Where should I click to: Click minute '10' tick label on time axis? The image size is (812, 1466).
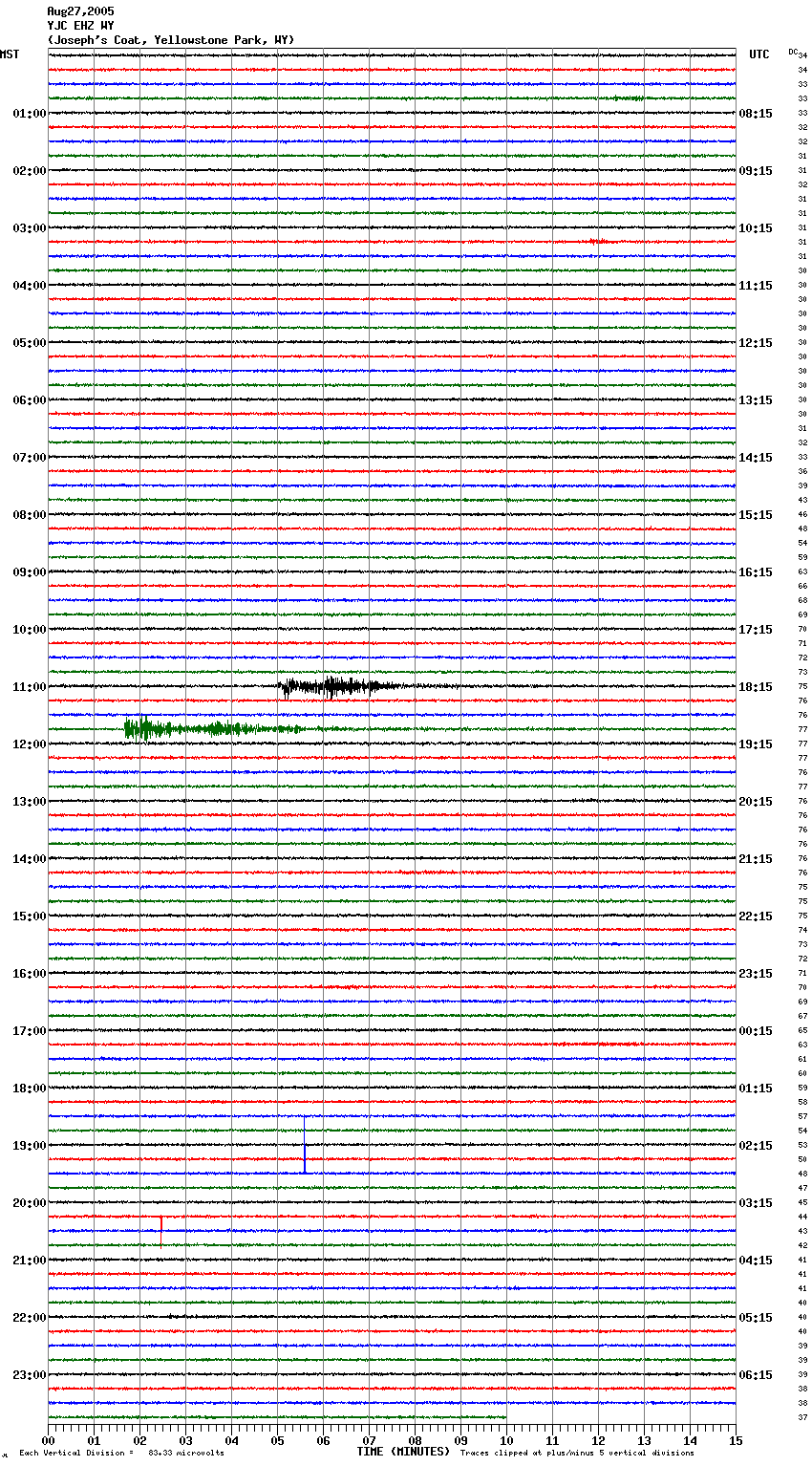click(507, 1440)
